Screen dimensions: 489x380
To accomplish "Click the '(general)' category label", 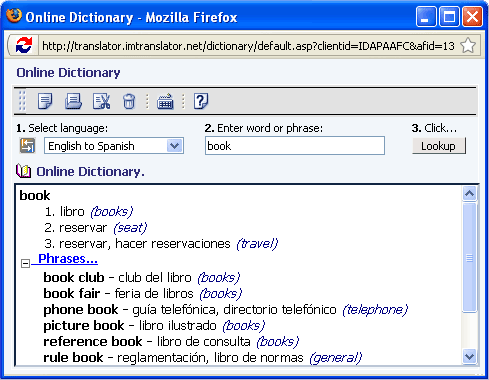I will pyautogui.click(x=336, y=358).
